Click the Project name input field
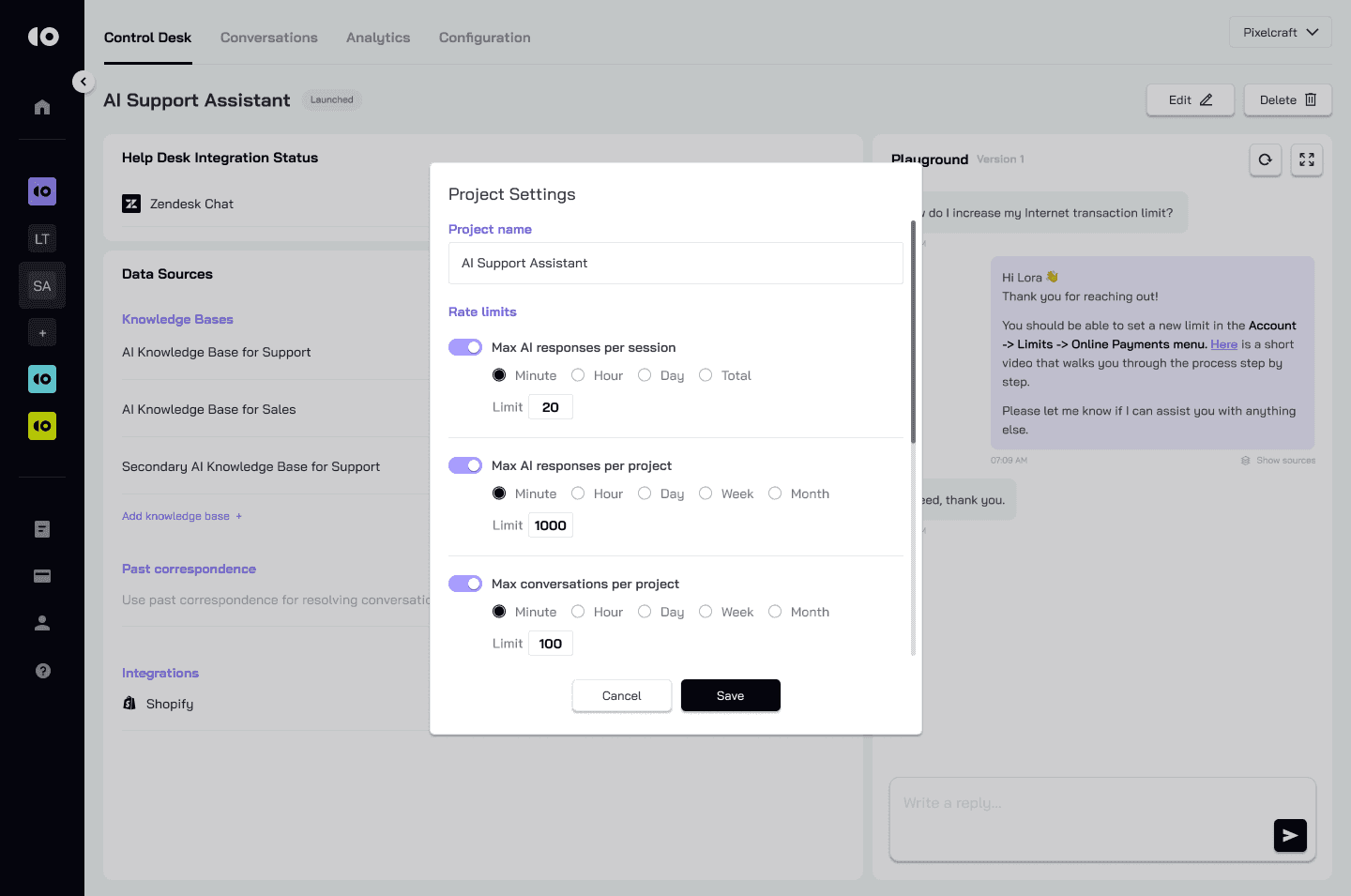This screenshot has height=896, width=1351. (675, 264)
